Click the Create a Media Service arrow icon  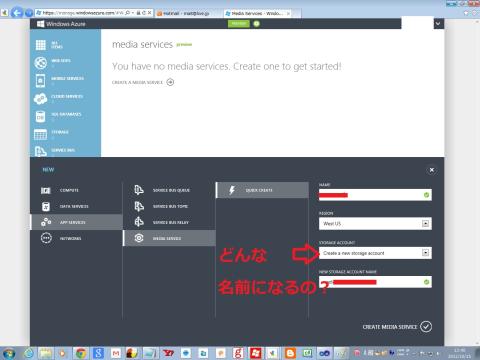click(x=170, y=82)
